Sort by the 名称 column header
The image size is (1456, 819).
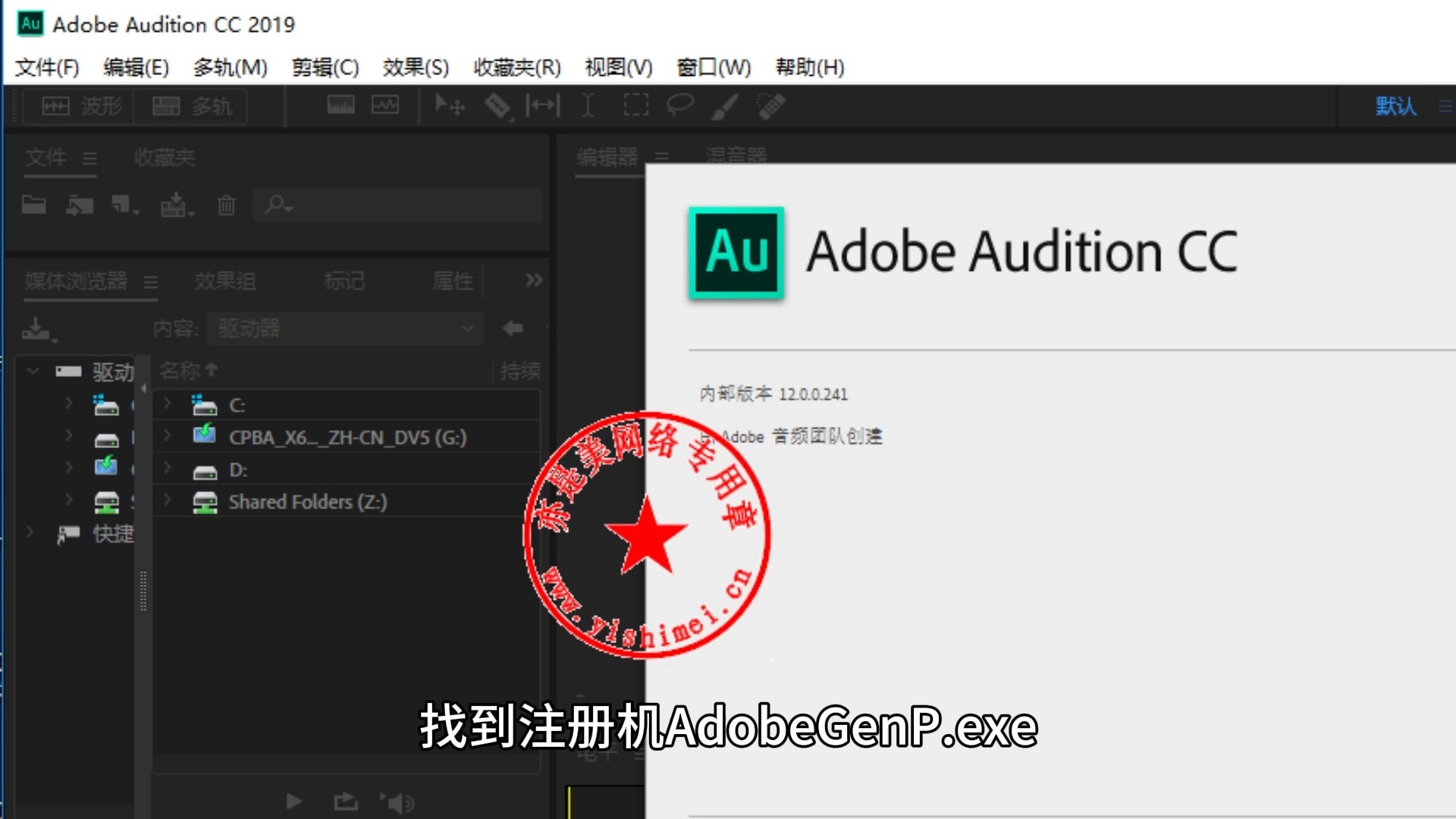pyautogui.click(x=189, y=370)
